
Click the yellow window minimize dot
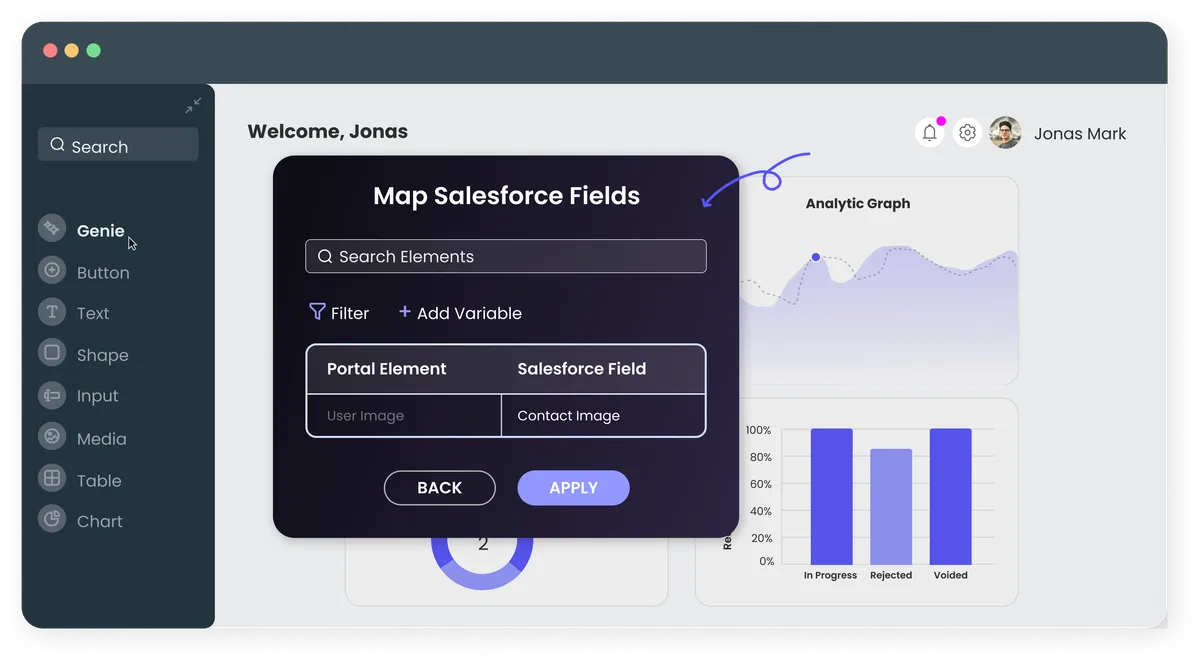pyautogui.click(x=72, y=50)
